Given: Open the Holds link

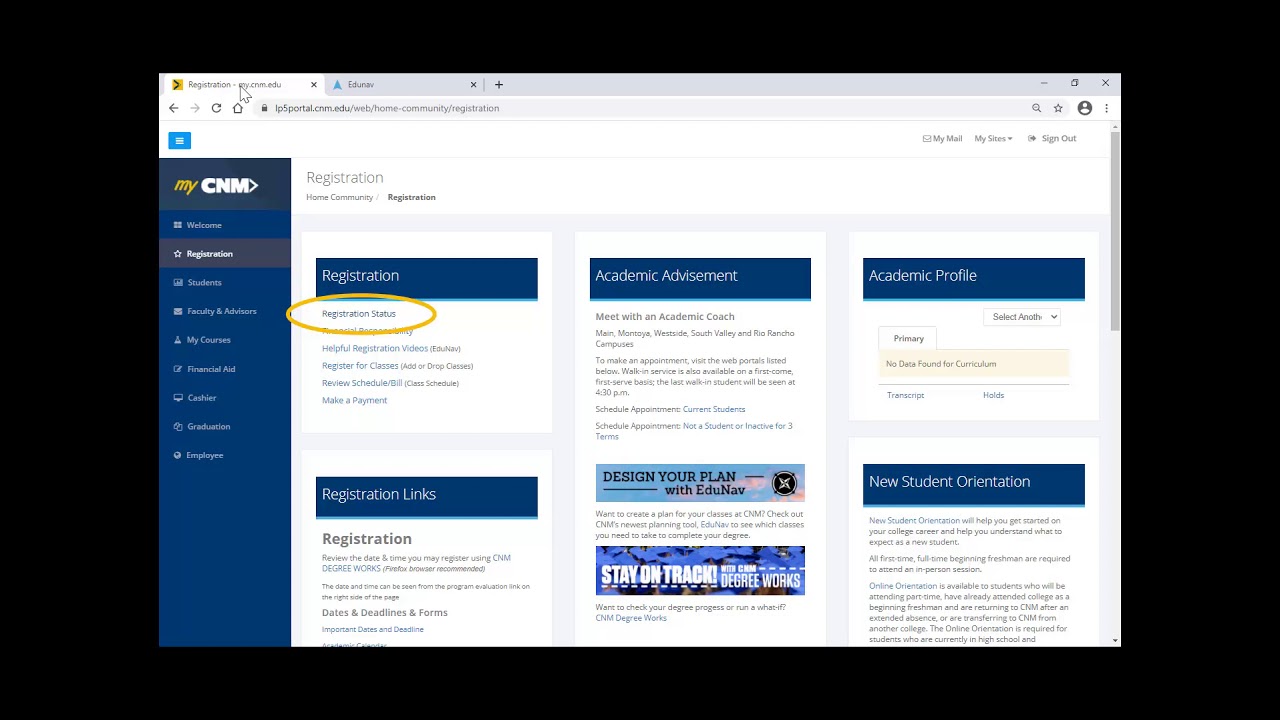Looking at the screenshot, I should [x=993, y=395].
